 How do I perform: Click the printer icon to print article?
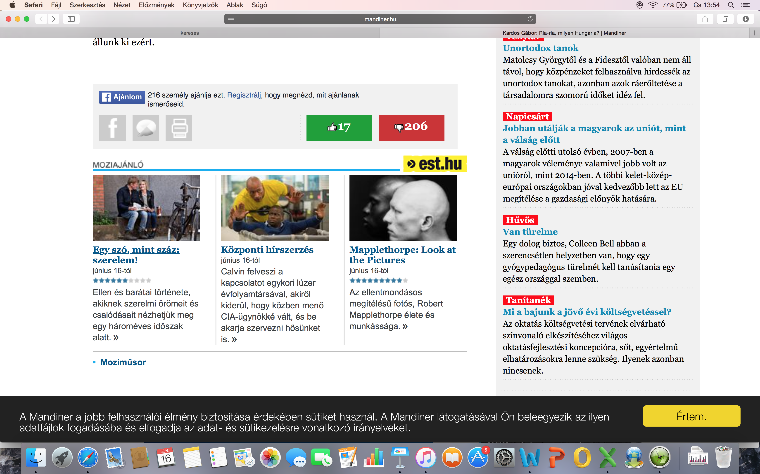[x=178, y=128]
